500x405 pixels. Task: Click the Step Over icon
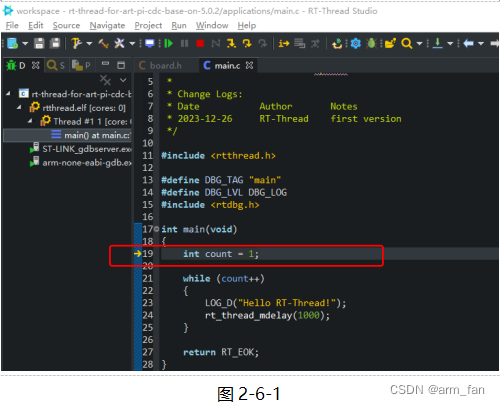pos(247,43)
